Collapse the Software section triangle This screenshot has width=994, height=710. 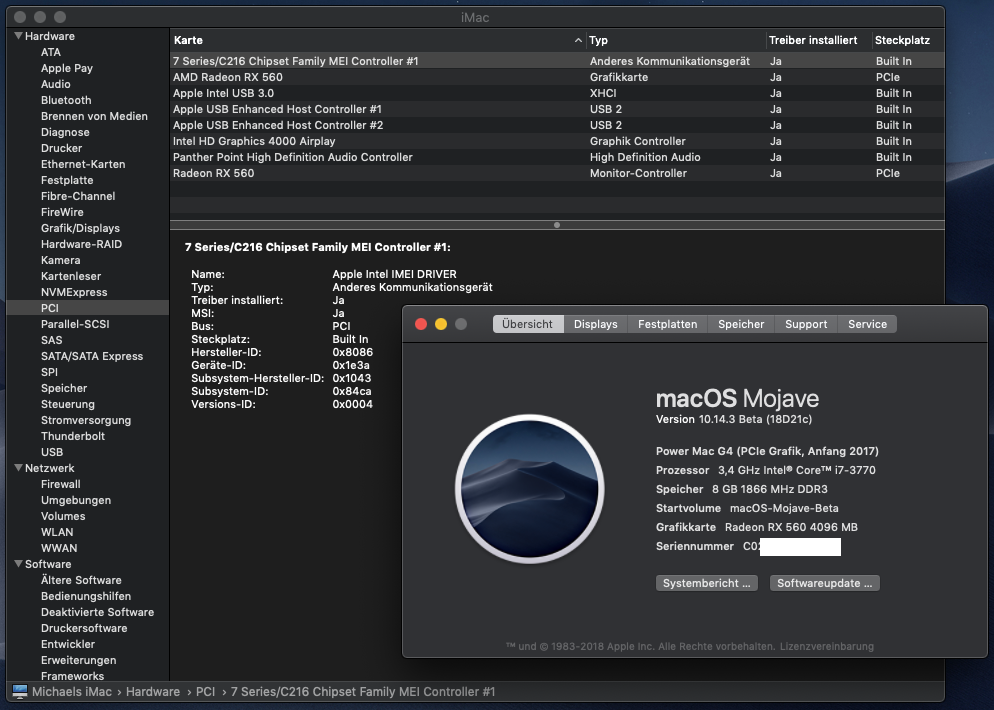pyautogui.click(x=18, y=564)
